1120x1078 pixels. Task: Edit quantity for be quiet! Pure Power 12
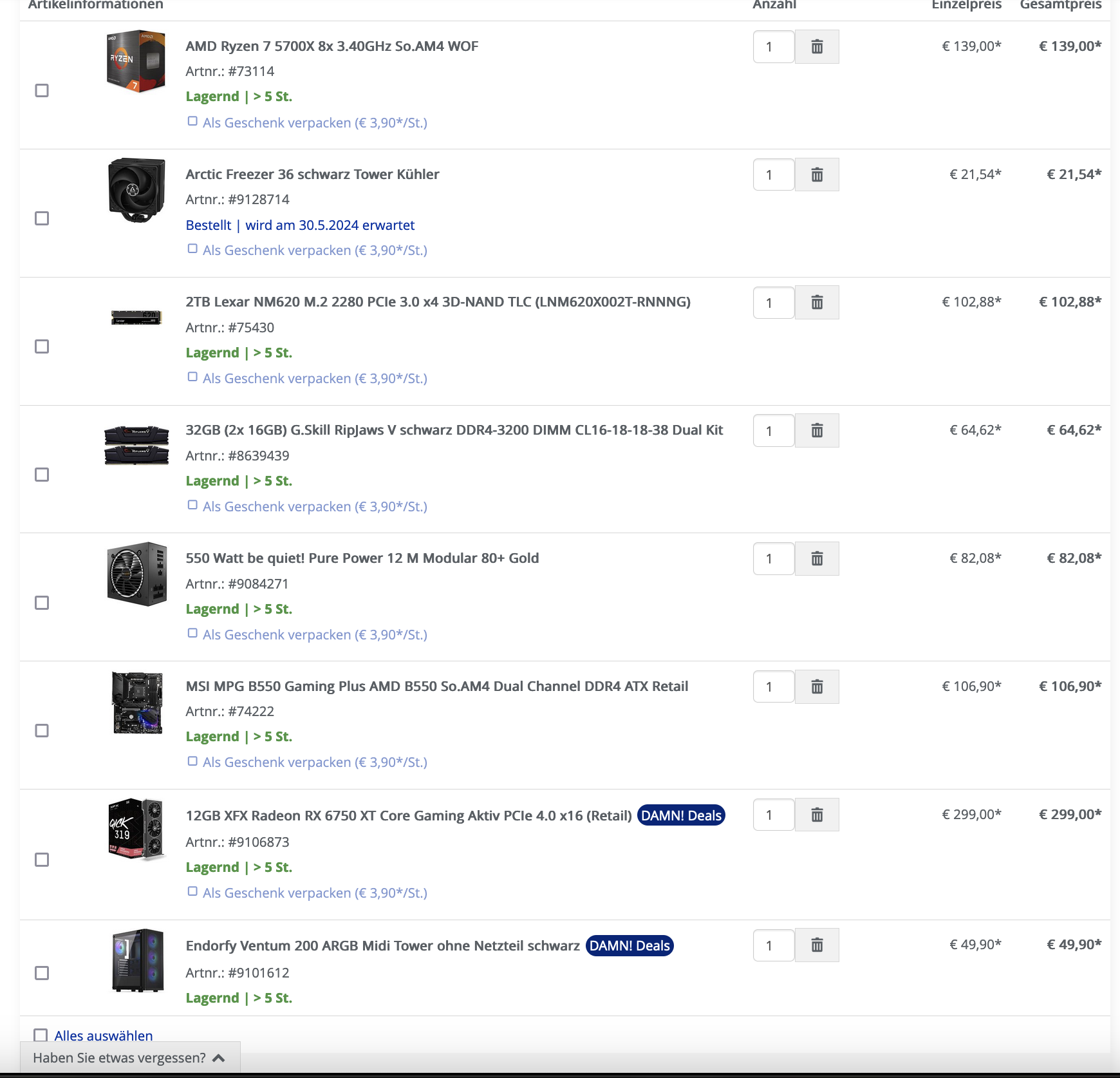(x=774, y=558)
